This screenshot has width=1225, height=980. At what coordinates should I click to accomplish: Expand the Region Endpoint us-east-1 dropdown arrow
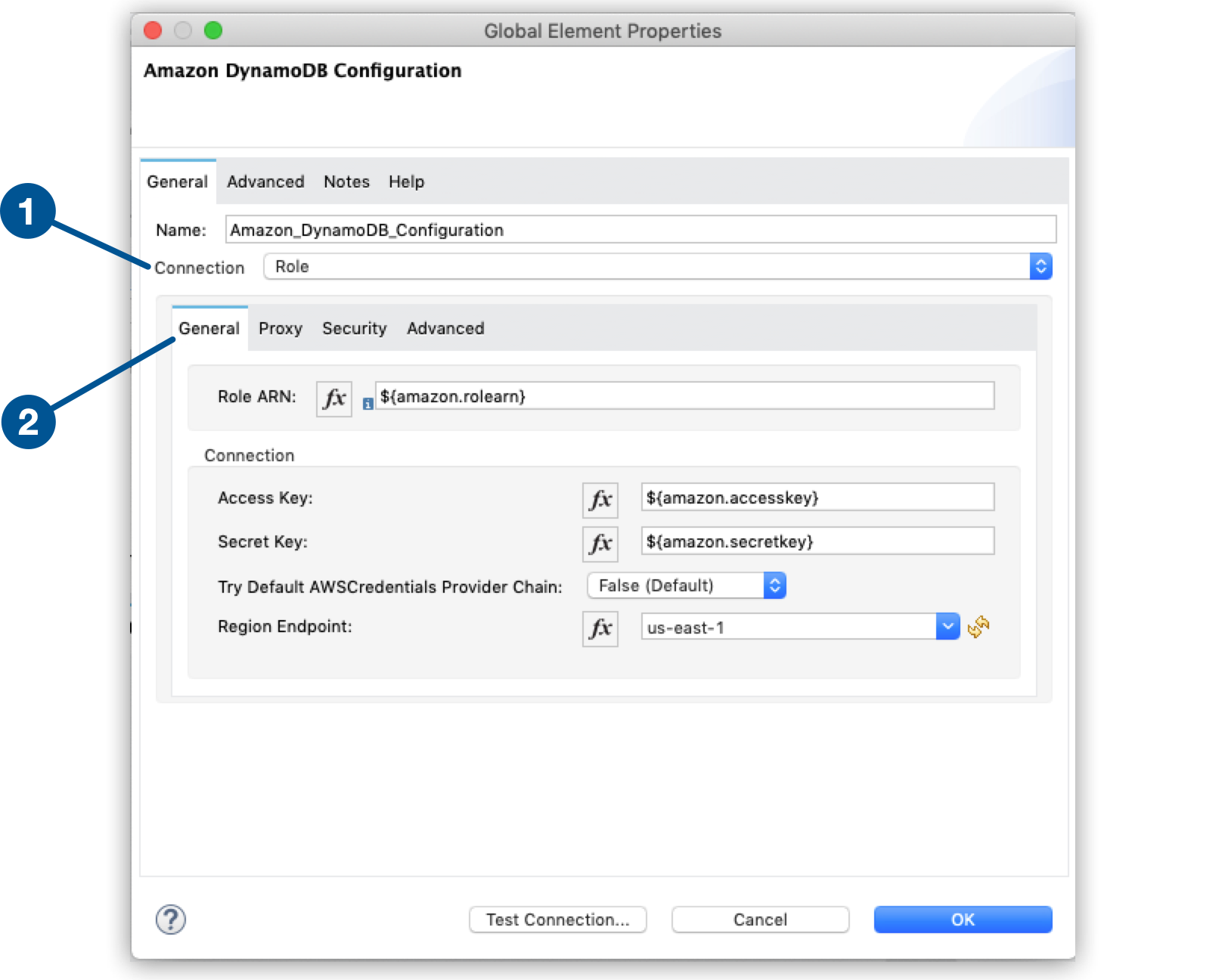point(947,627)
